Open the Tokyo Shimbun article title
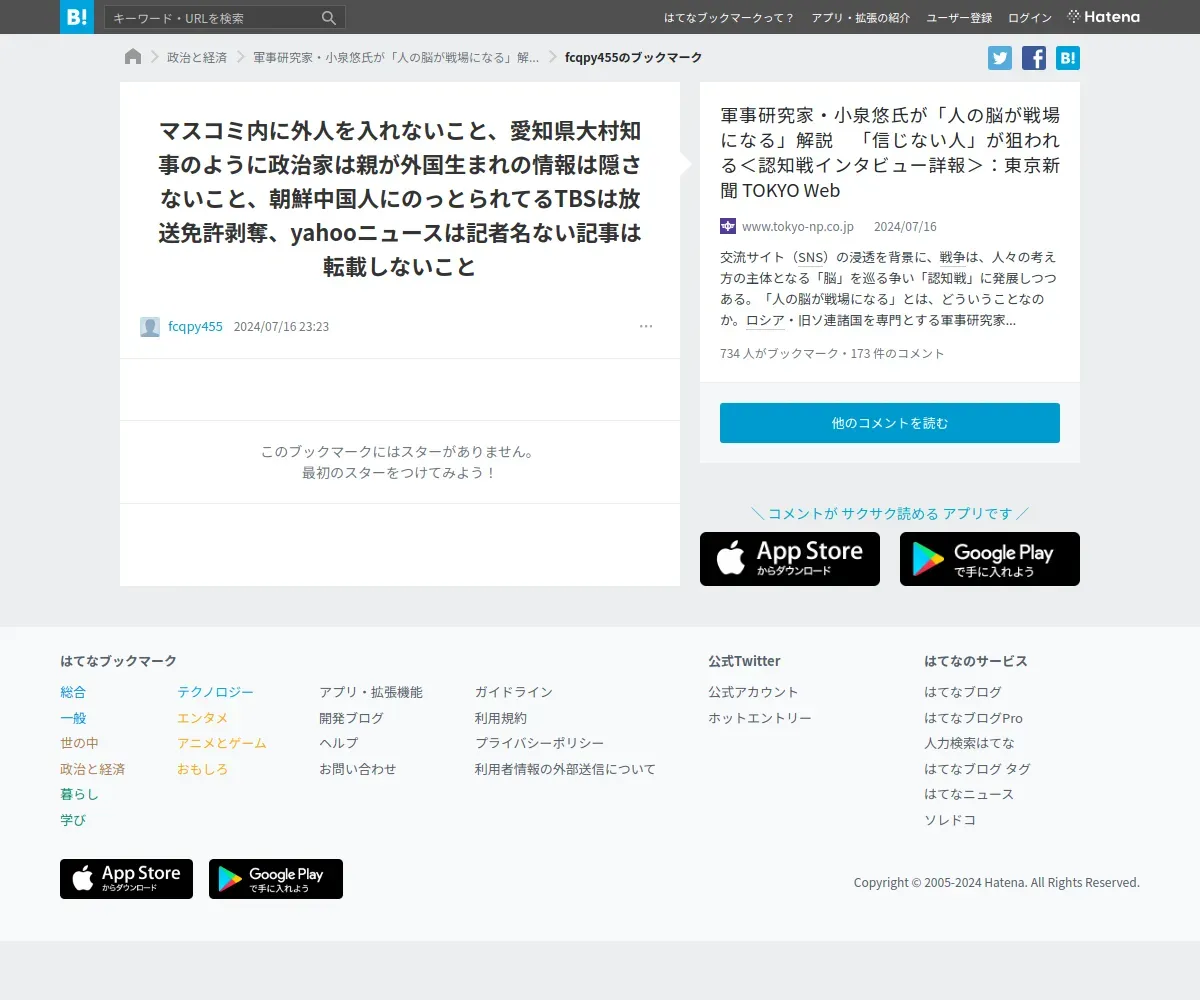Screen dimensions: 1200x1000 pyautogui.click(x=890, y=152)
